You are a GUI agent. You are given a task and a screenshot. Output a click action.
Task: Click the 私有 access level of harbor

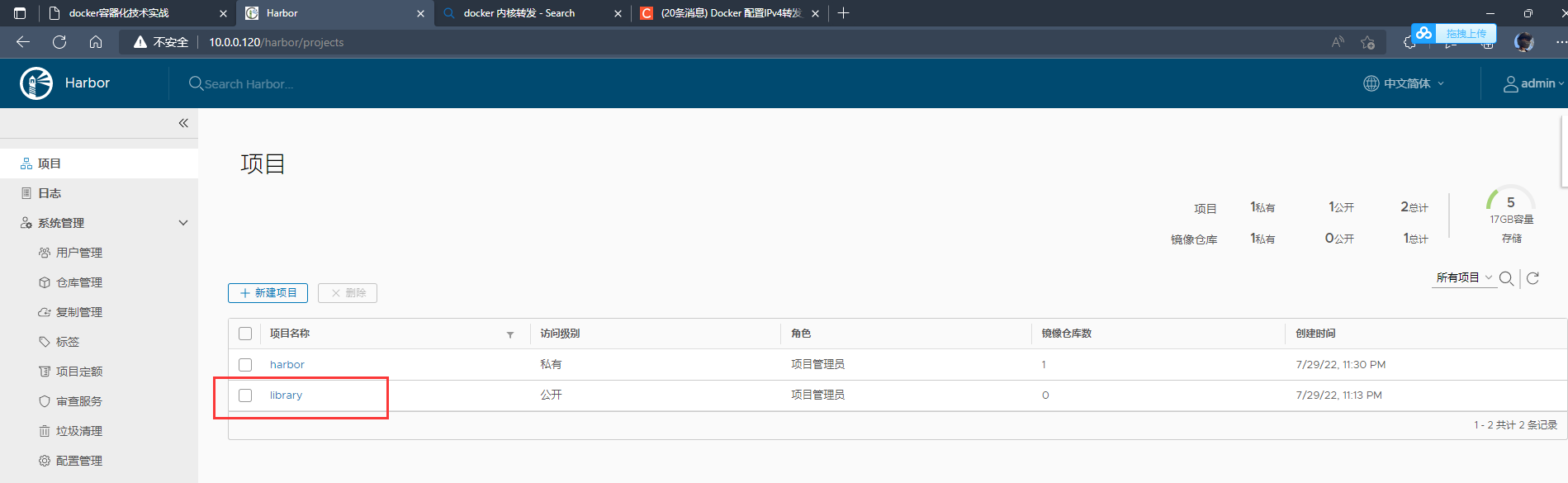[x=551, y=364]
